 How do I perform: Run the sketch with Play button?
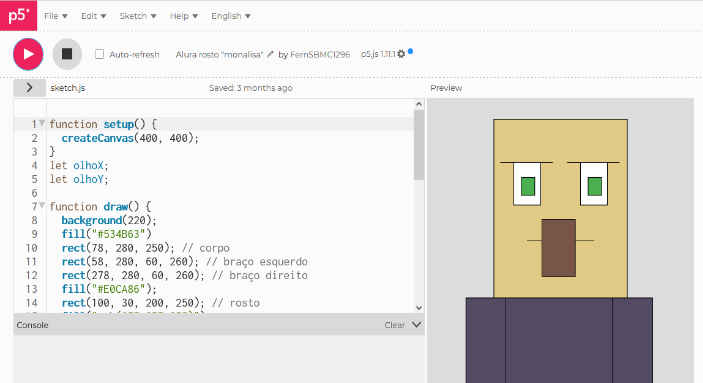pyautogui.click(x=28, y=54)
